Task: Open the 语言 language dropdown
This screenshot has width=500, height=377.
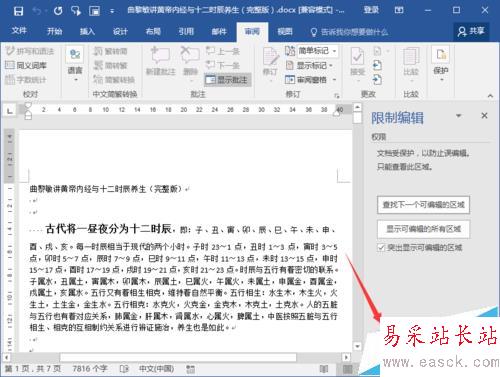Action: pyautogui.click(x=75, y=63)
